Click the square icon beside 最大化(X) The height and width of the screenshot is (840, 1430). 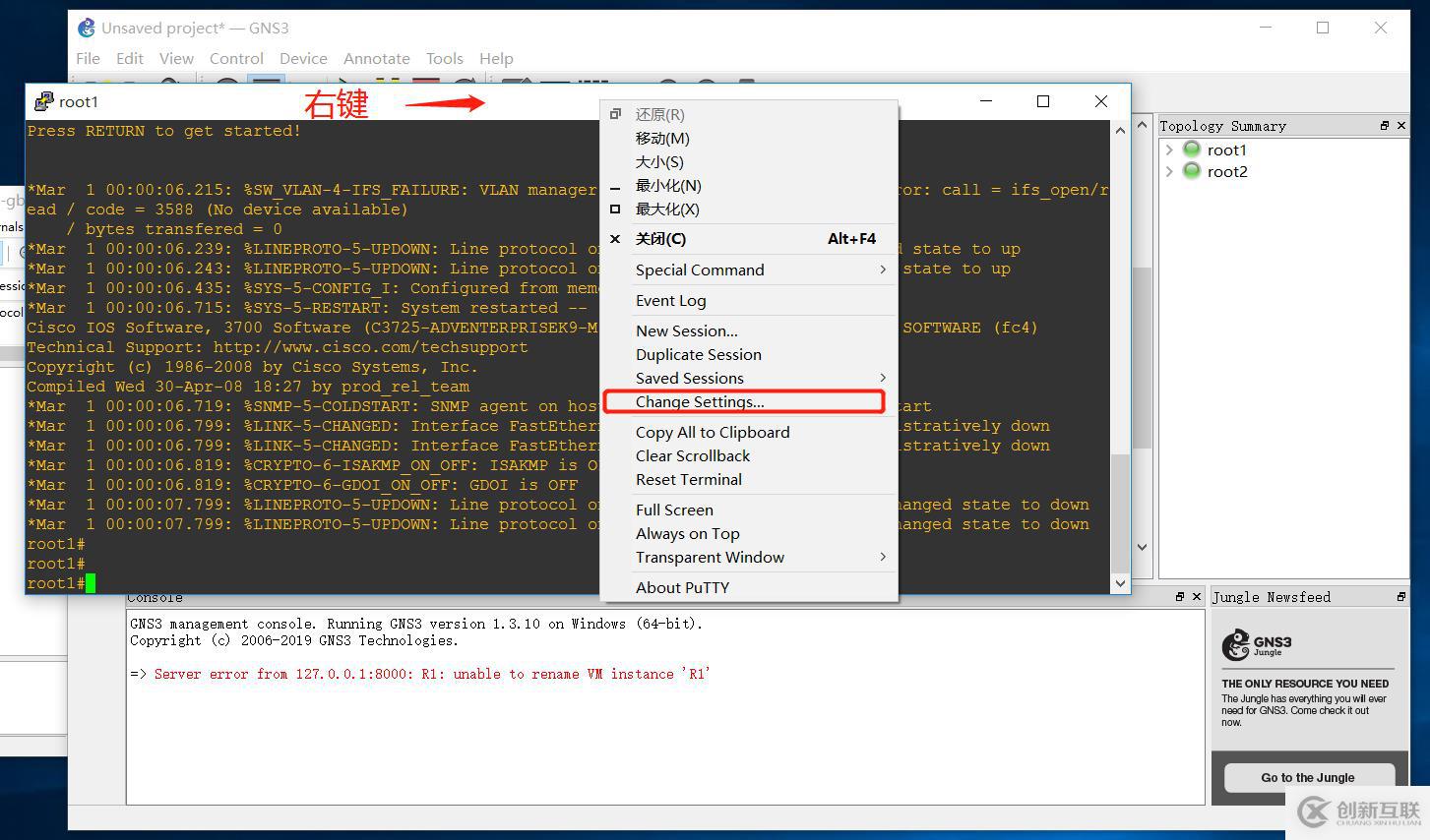pos(615,210)
